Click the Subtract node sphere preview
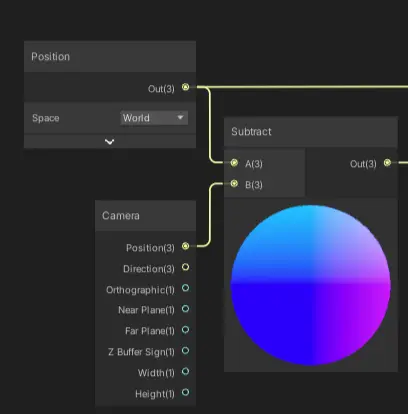The image size is (408, 414). click(x=311, y=285)
